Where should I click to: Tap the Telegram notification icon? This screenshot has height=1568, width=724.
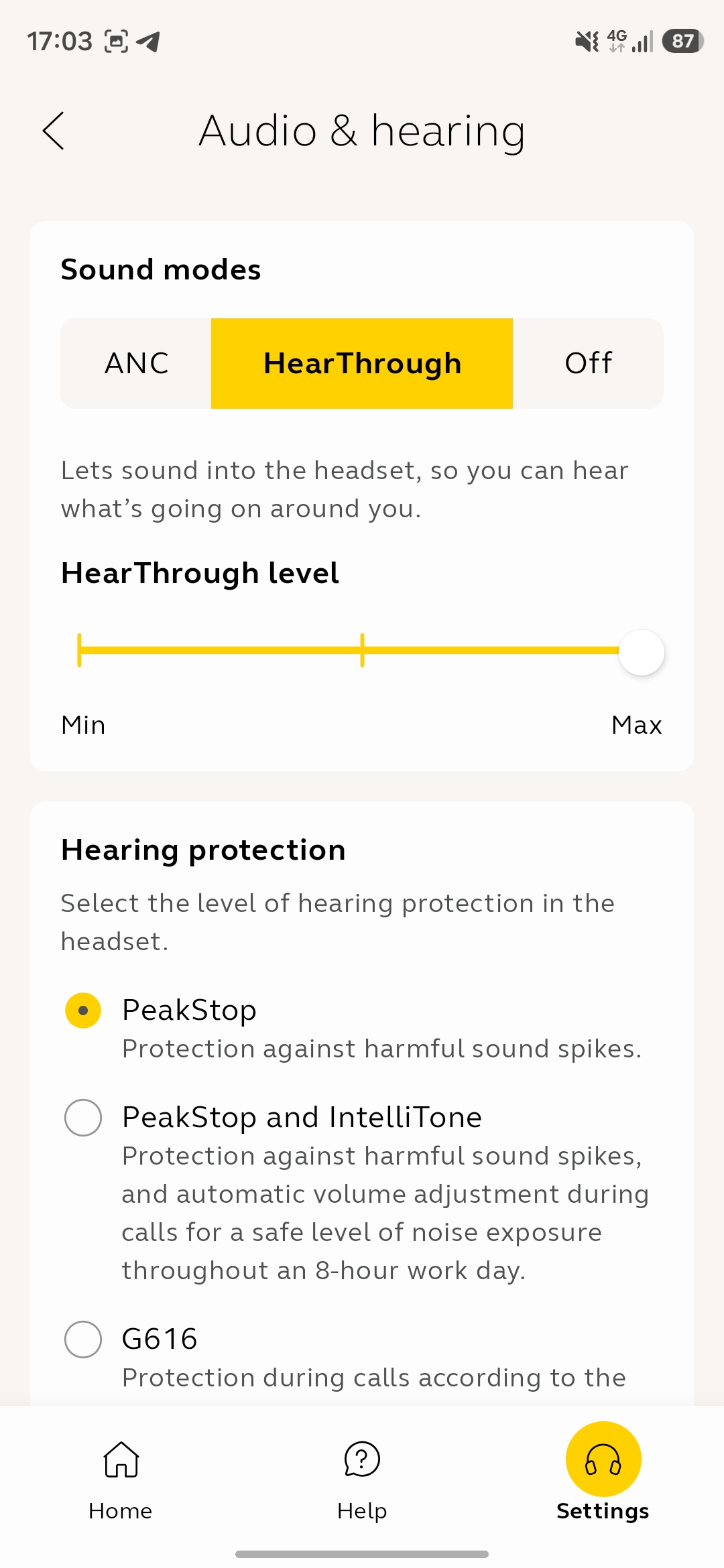tap(148, 42)
